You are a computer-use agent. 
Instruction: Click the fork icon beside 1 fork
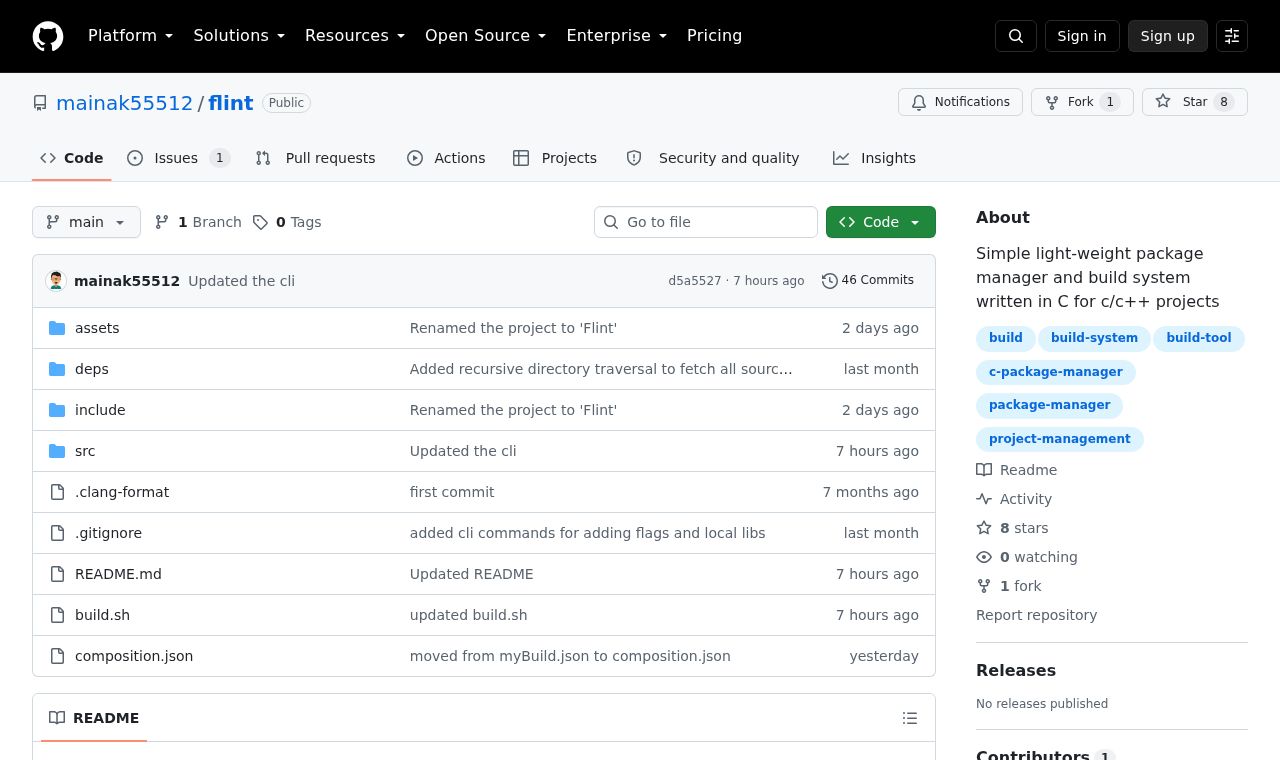tap(984, 586)
